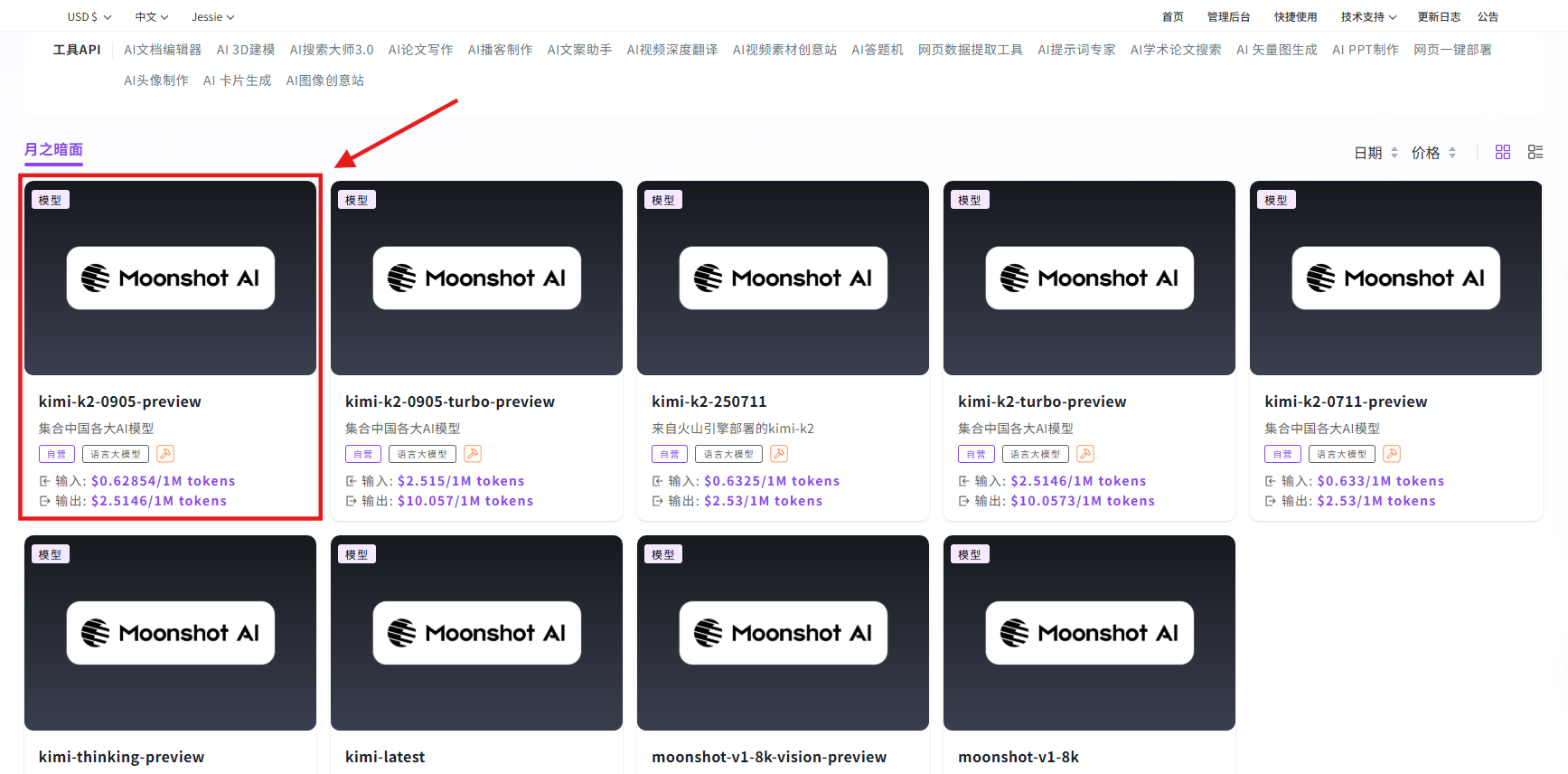Screen dimensions: 1568x774
Task: Open 公告 in top navigation
Action: [x=1488, y=17]
